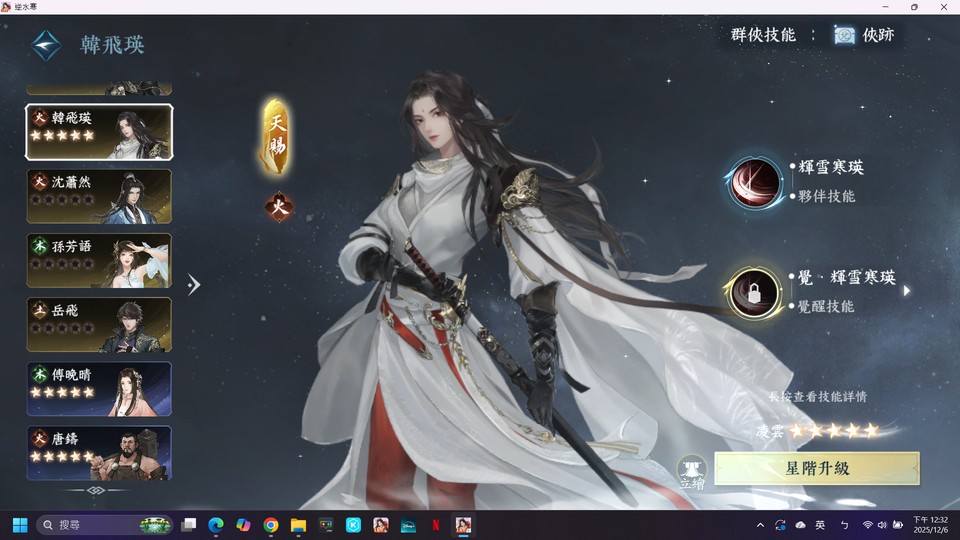
Task: Open Google Chrome from the taskbar
Action: point(271,525)
